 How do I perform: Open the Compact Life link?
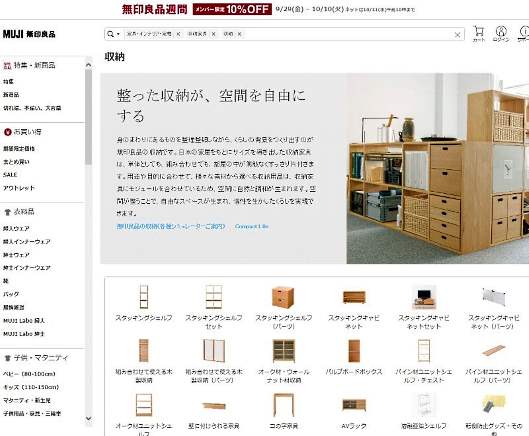[252, 226]
